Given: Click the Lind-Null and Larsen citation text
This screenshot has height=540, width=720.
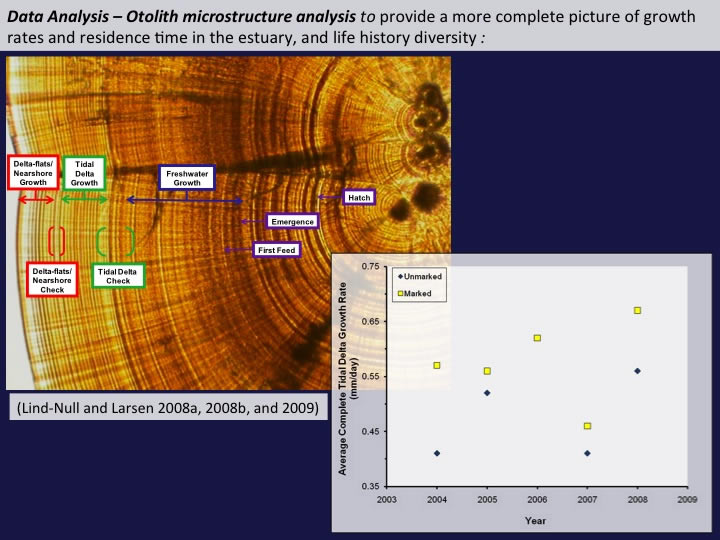Looking at the screenshot, I should (166, 408).
